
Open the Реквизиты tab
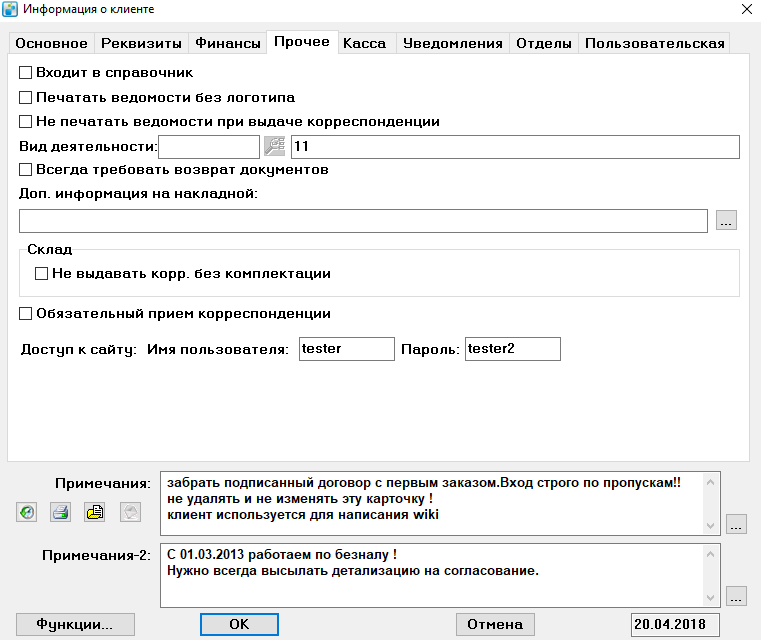(141, 43)
